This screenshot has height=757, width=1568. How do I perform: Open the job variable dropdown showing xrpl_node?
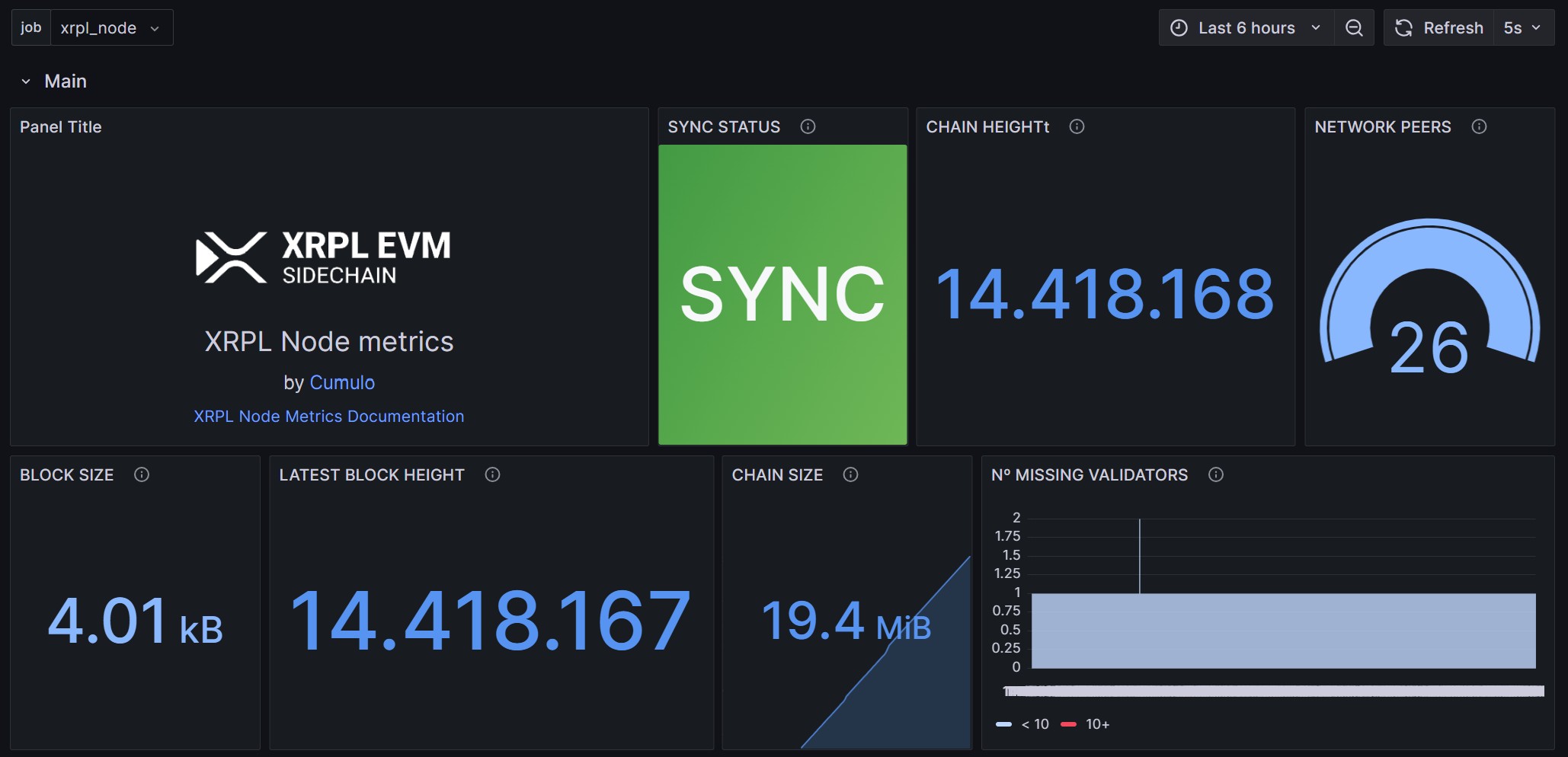(x=111, y=28)
